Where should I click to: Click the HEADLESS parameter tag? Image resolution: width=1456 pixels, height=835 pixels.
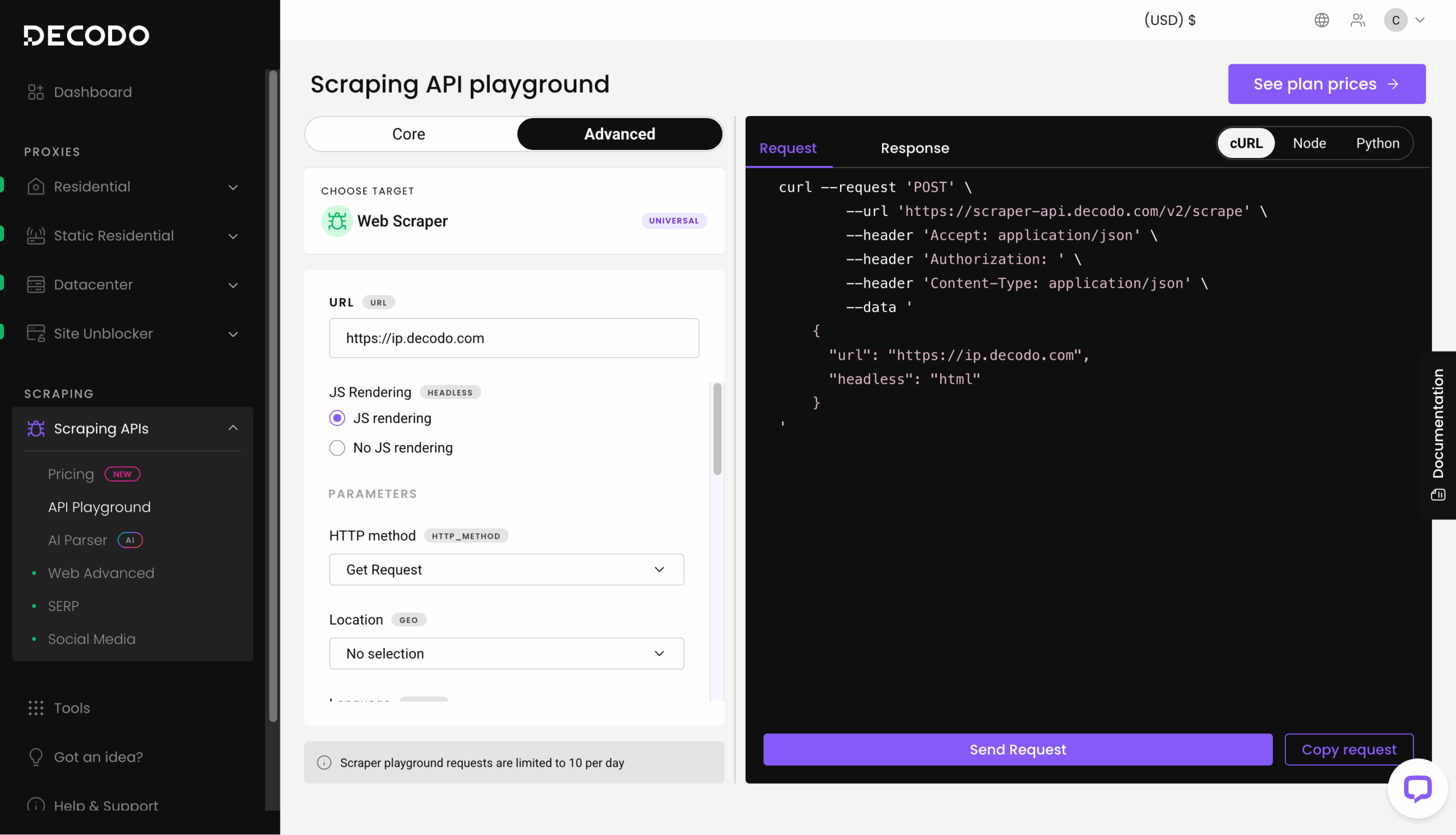[x=450, y=393]
